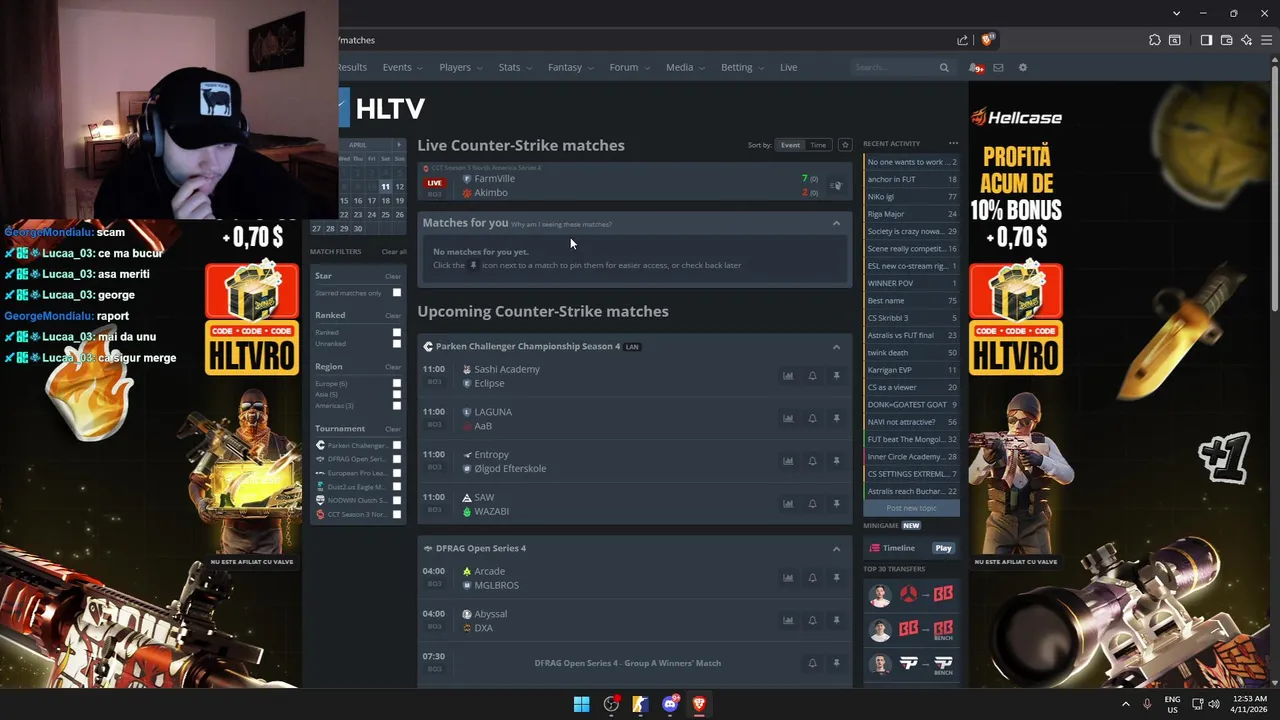This screenshot has height=720, width=1280.
Task: Click the live stream icon for FarmVille match
Action: click(x=836, y=185)
